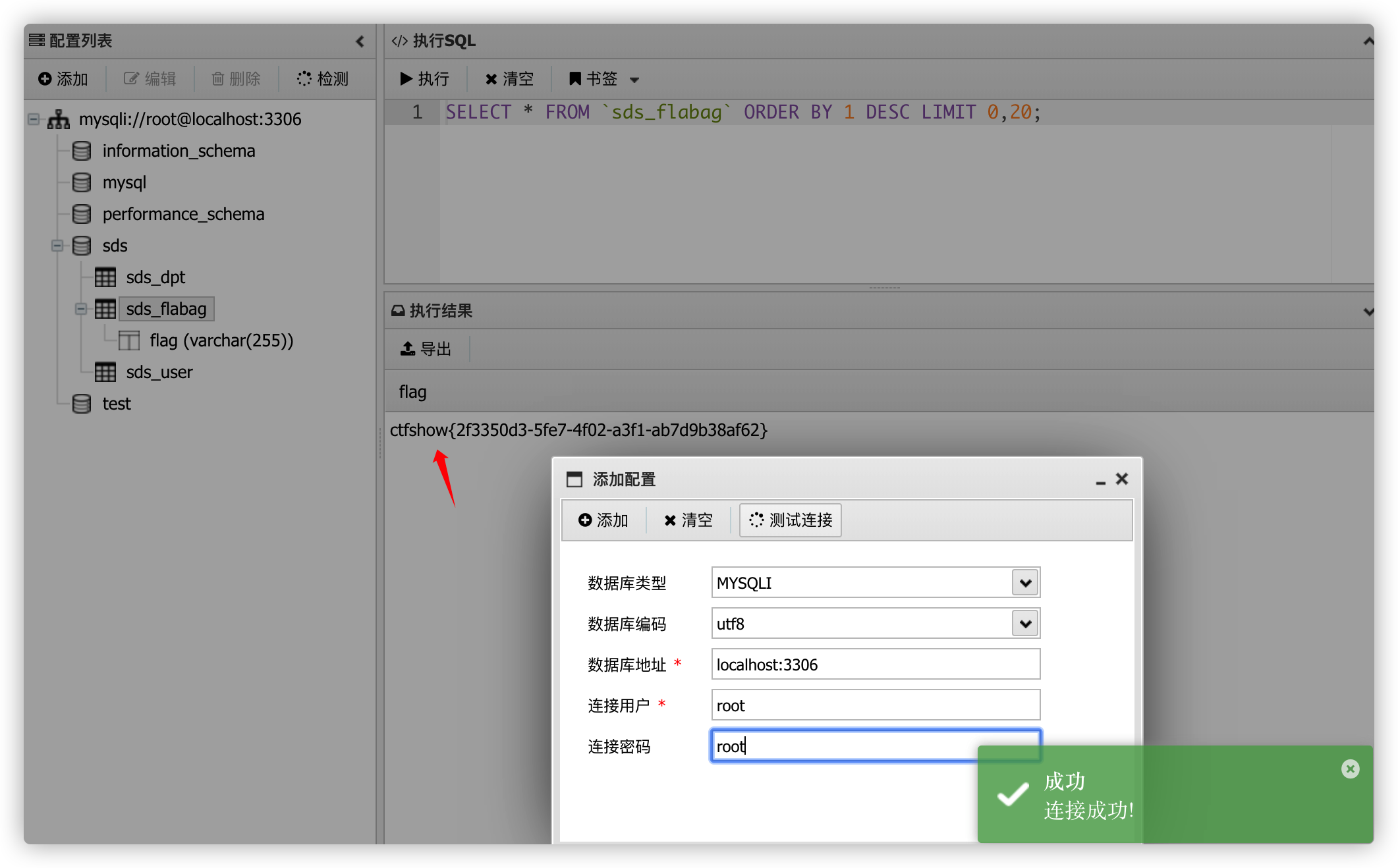Dismiss the 连接成功 success notification
1398x868 pixels.
pyautogui.click(x=1351, y=769)
